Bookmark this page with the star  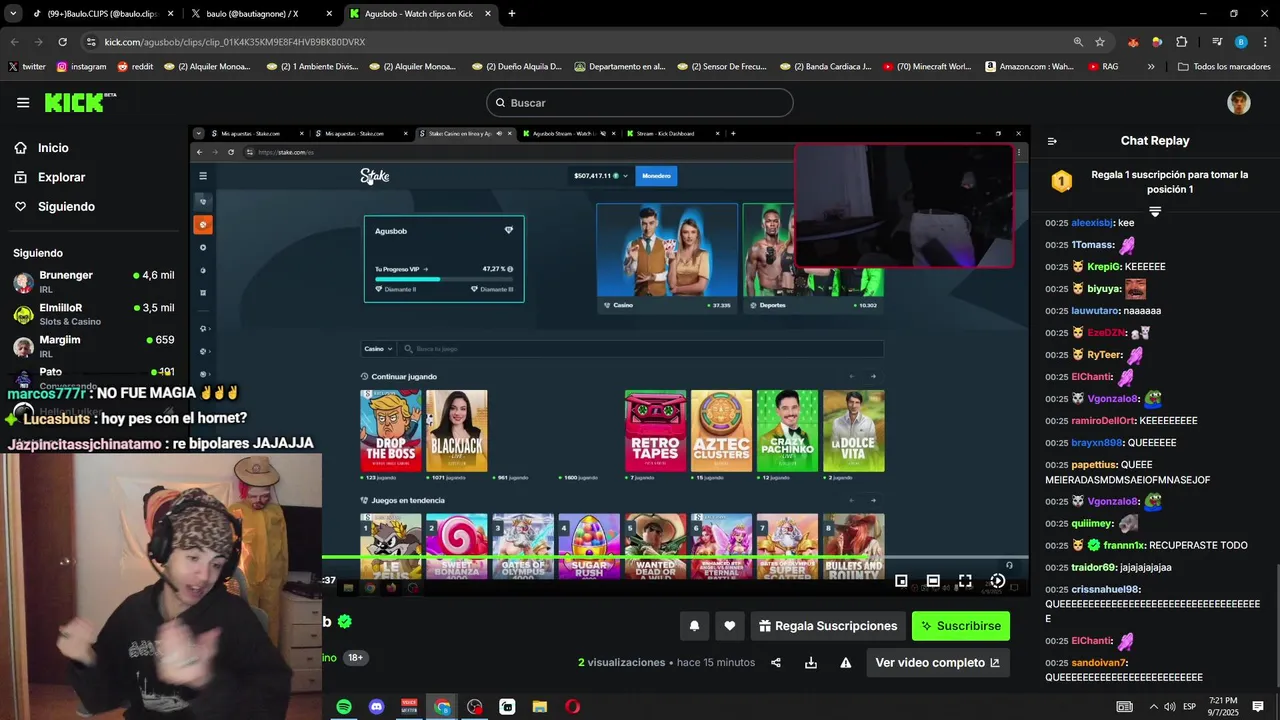[1100, 42]
